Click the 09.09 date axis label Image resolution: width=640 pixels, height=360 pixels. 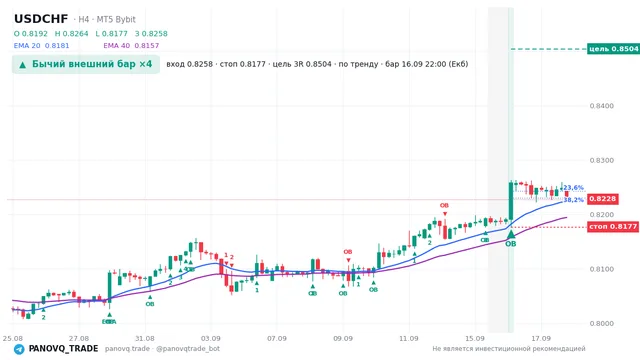[343, 338]
